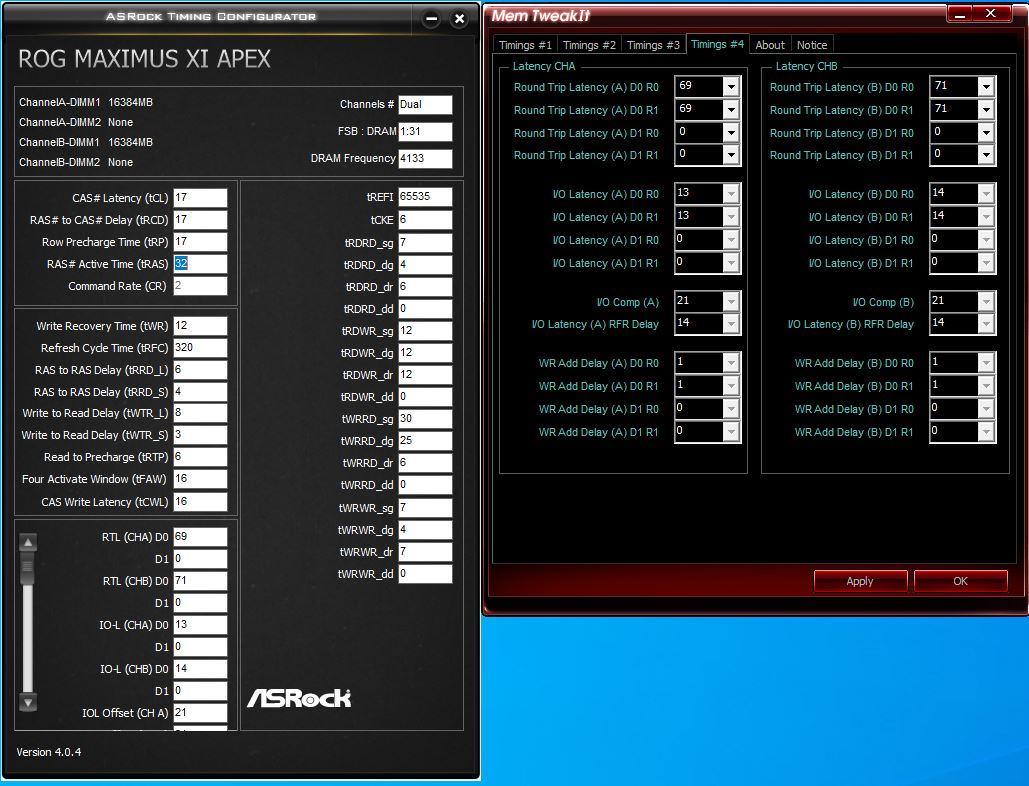This screenshot has height=786, width=1029.
Task: Click the Apply button
Action: click(860, 581)
